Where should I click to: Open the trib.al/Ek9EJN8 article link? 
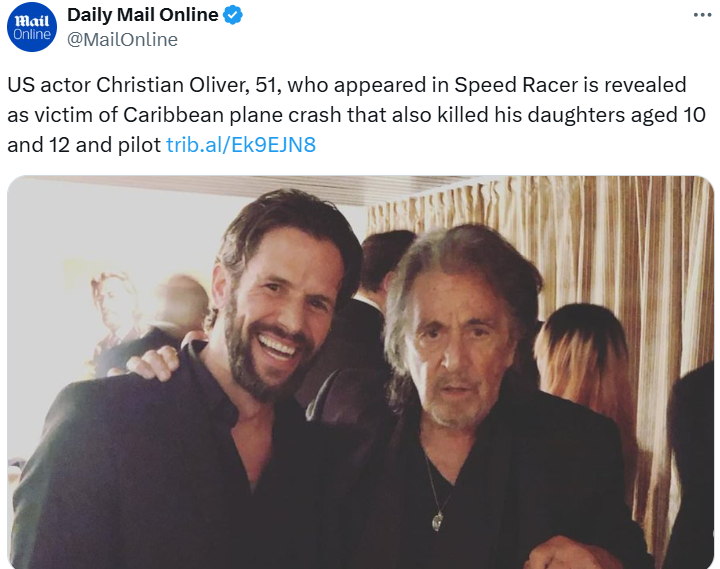(240, 144)
